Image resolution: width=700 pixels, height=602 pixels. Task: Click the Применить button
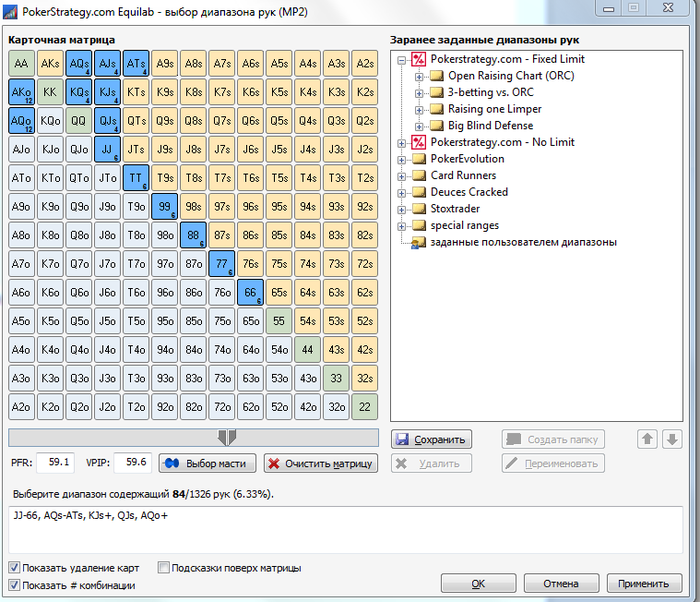coord(644,583)
